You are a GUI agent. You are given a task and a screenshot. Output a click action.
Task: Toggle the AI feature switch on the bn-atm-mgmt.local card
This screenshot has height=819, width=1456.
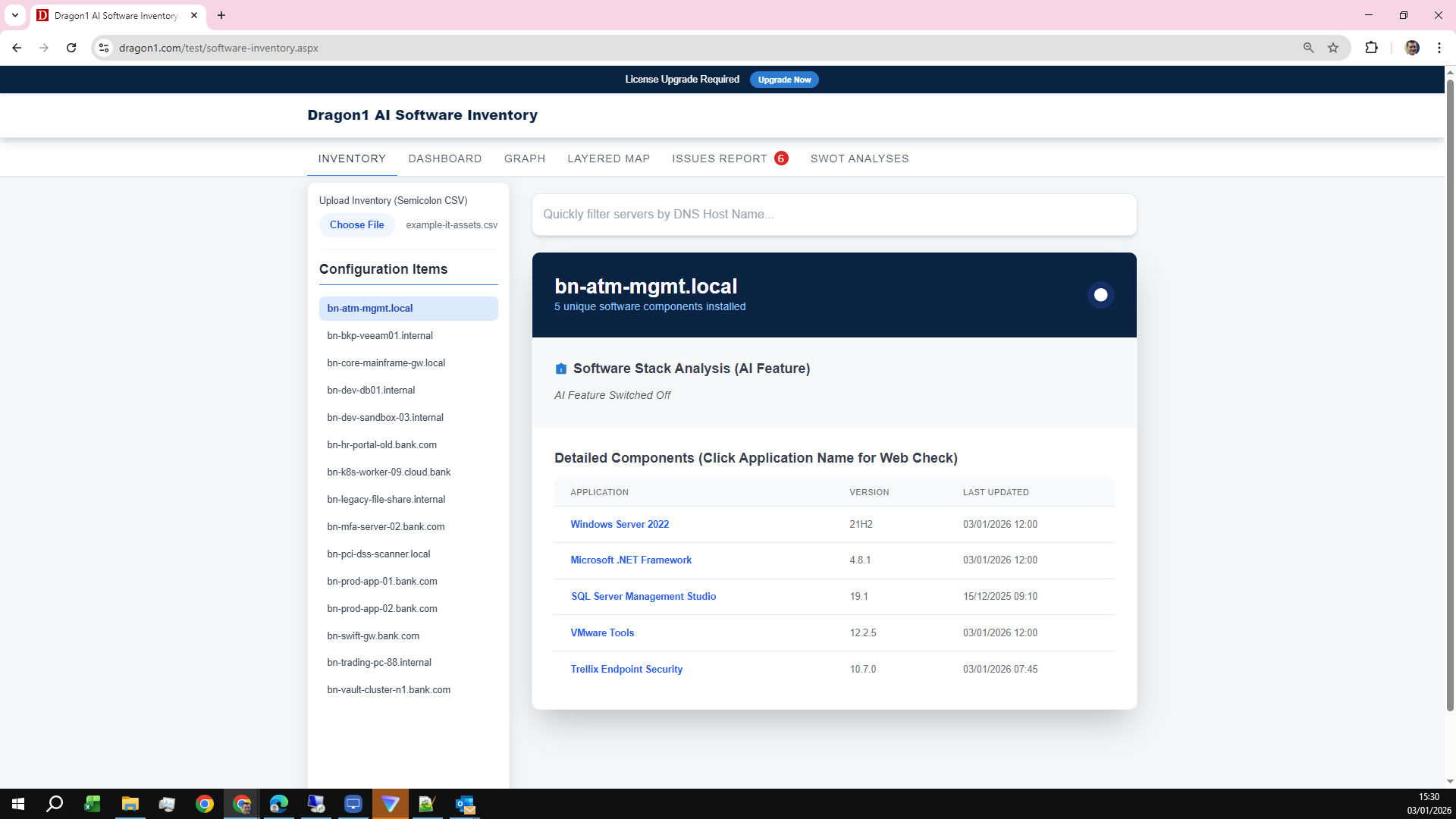click(x=1100, y=294)
